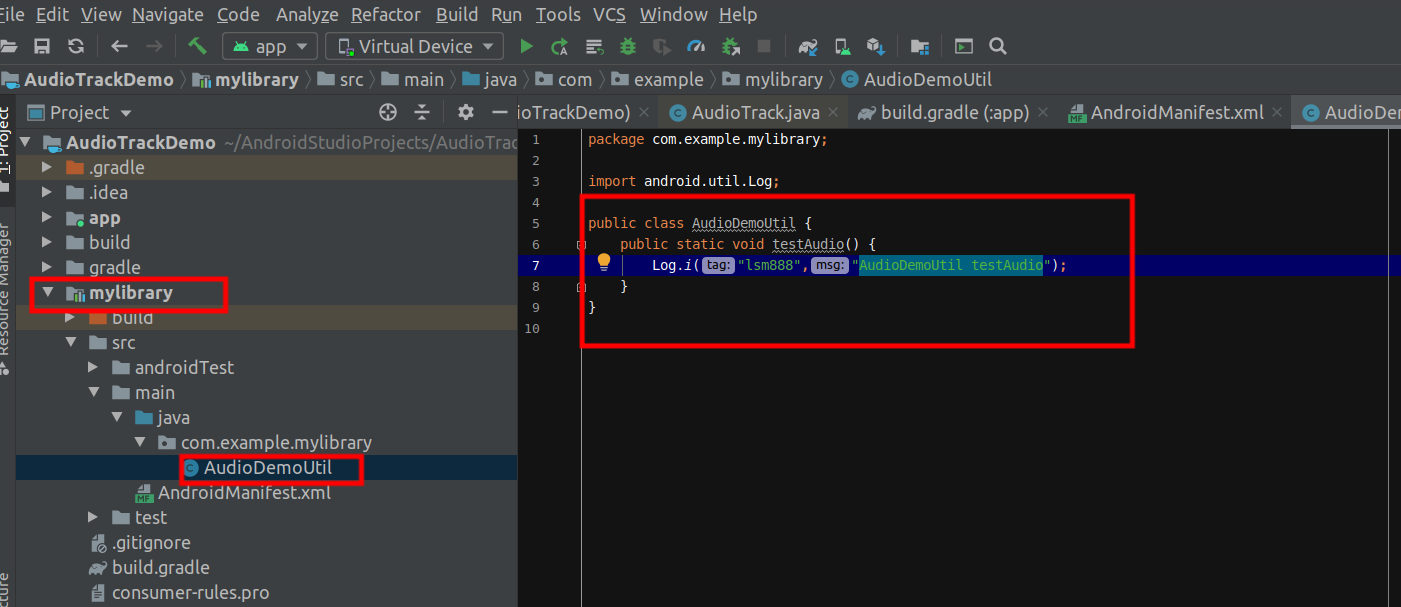Collapse the src folder arrow
Image resolution: width=1401 pixels, height=607 pixels.
[70, 342]
